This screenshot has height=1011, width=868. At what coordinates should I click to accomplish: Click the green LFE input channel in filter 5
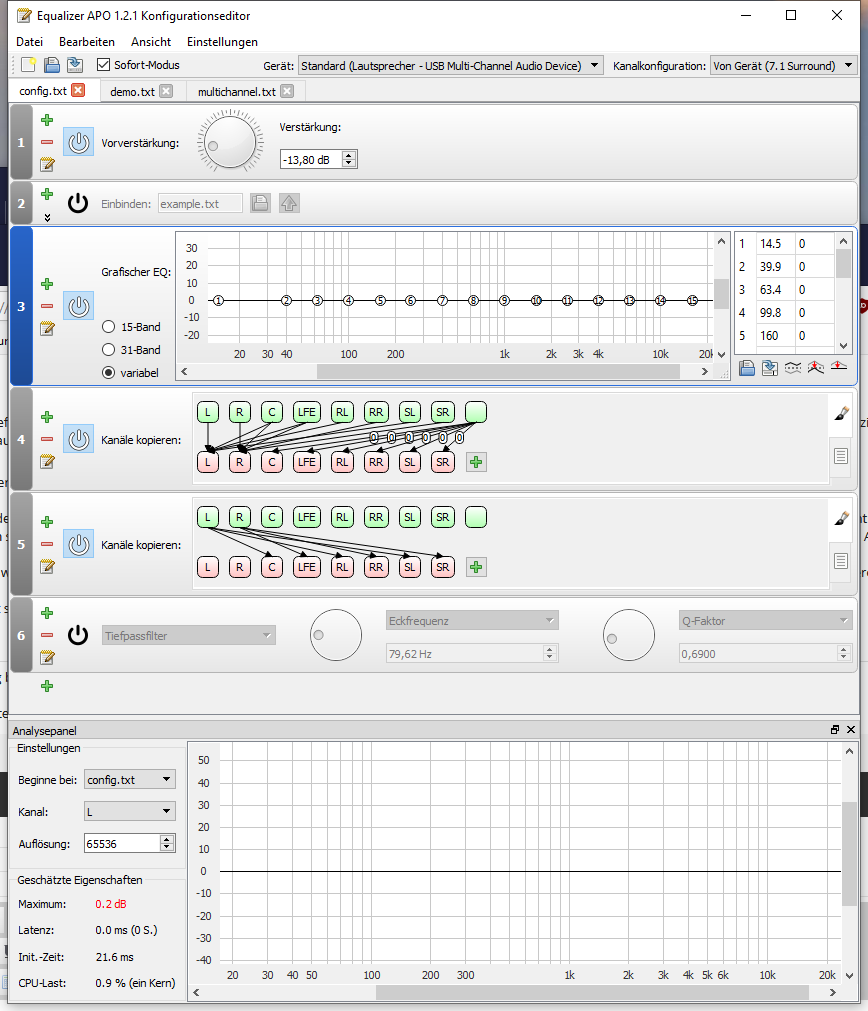pos(306,517)
